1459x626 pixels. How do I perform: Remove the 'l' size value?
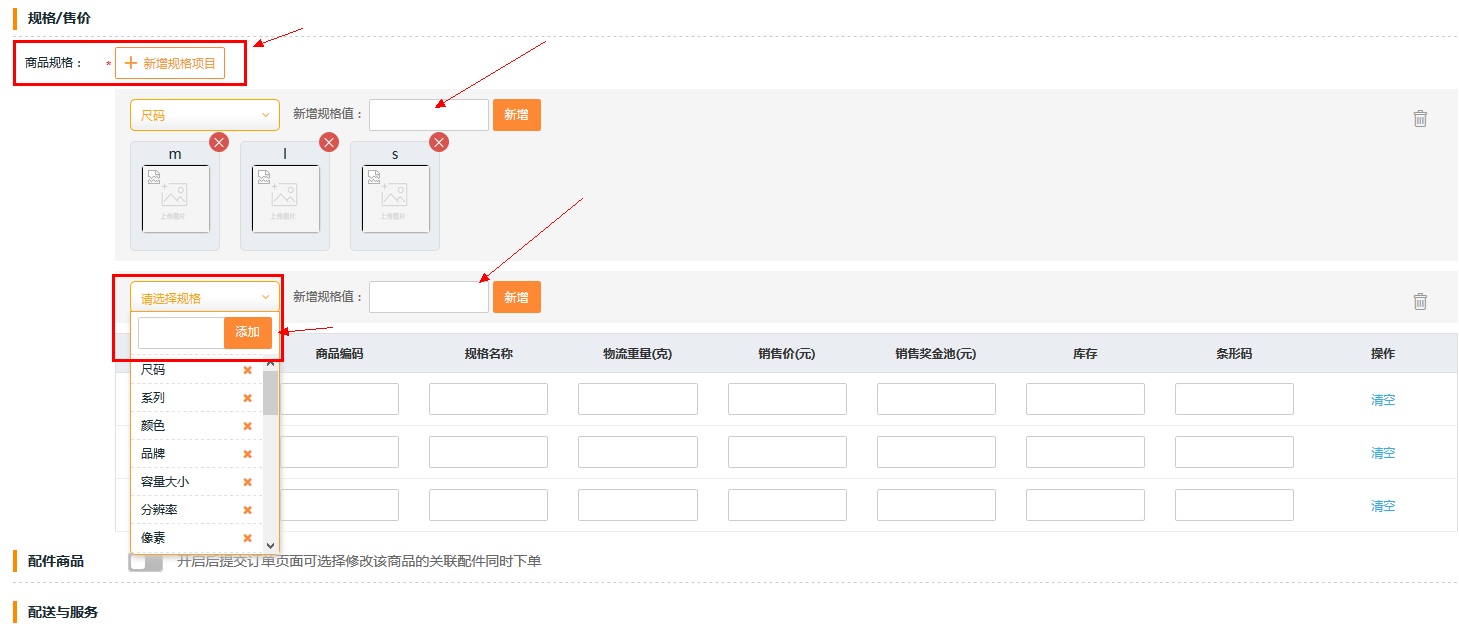[329, 142]
